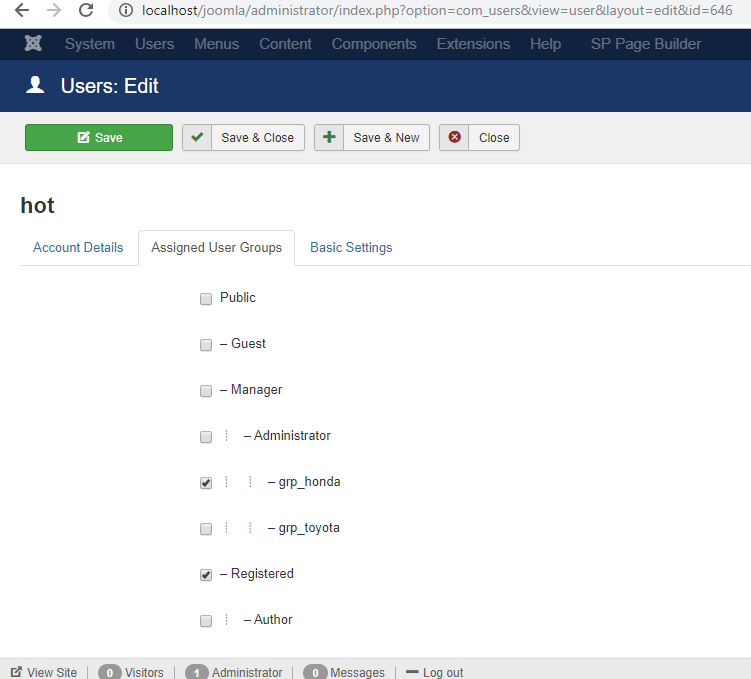The image size is (751, 679).
Task: Switch to the Account Details tab
Action: click(x=78, y=248)
